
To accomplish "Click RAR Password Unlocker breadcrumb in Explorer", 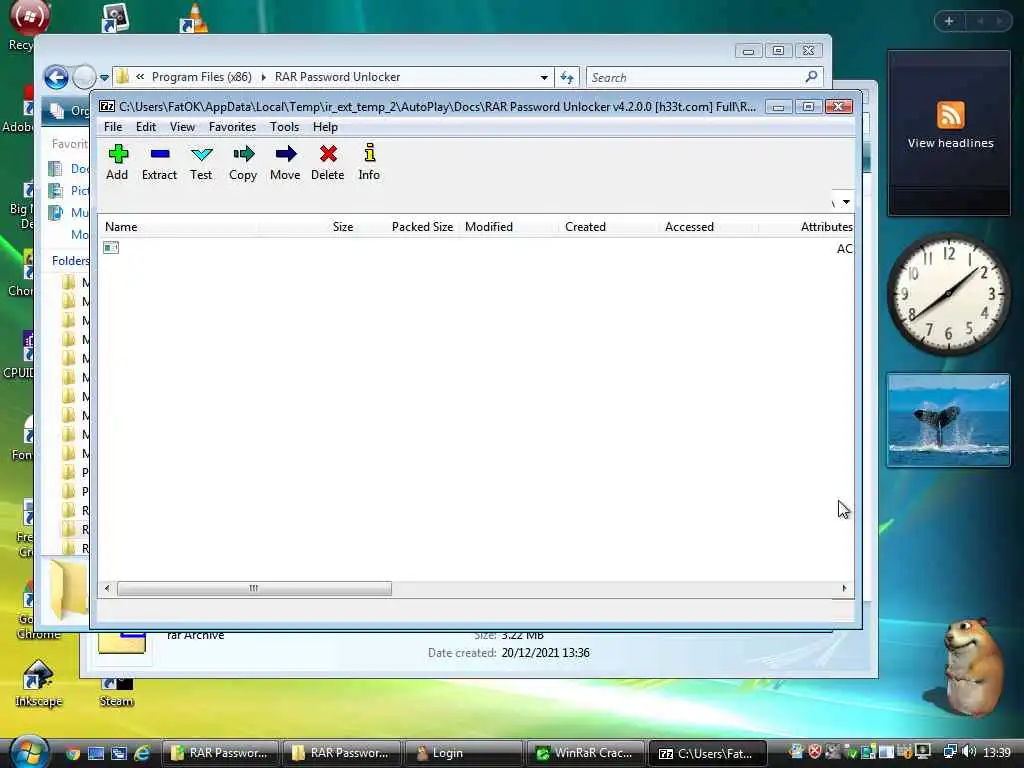I will pyautogui.click(x=337, y=77).
